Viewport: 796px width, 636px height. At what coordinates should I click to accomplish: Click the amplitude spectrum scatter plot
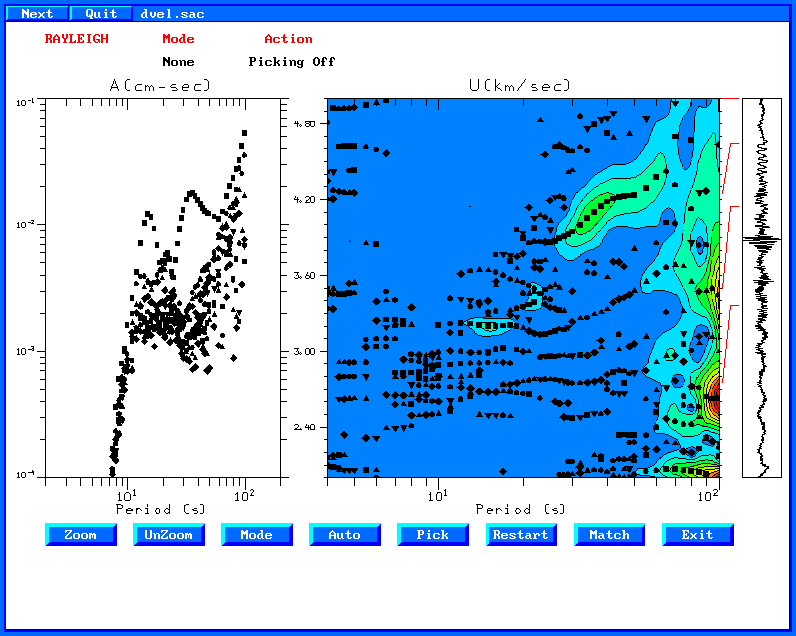coord(162,288)
